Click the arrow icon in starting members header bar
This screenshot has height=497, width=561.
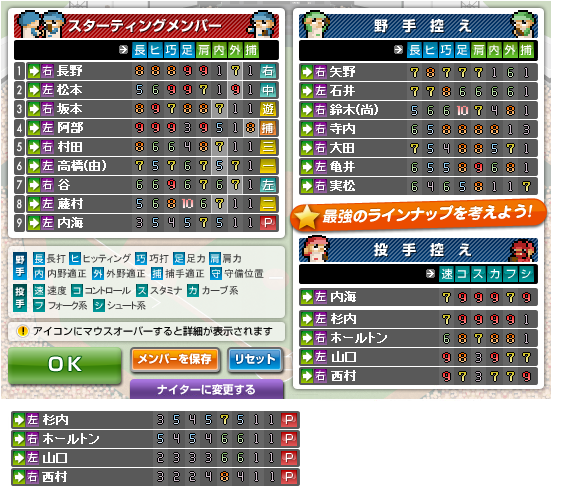[x=123, y=50]
